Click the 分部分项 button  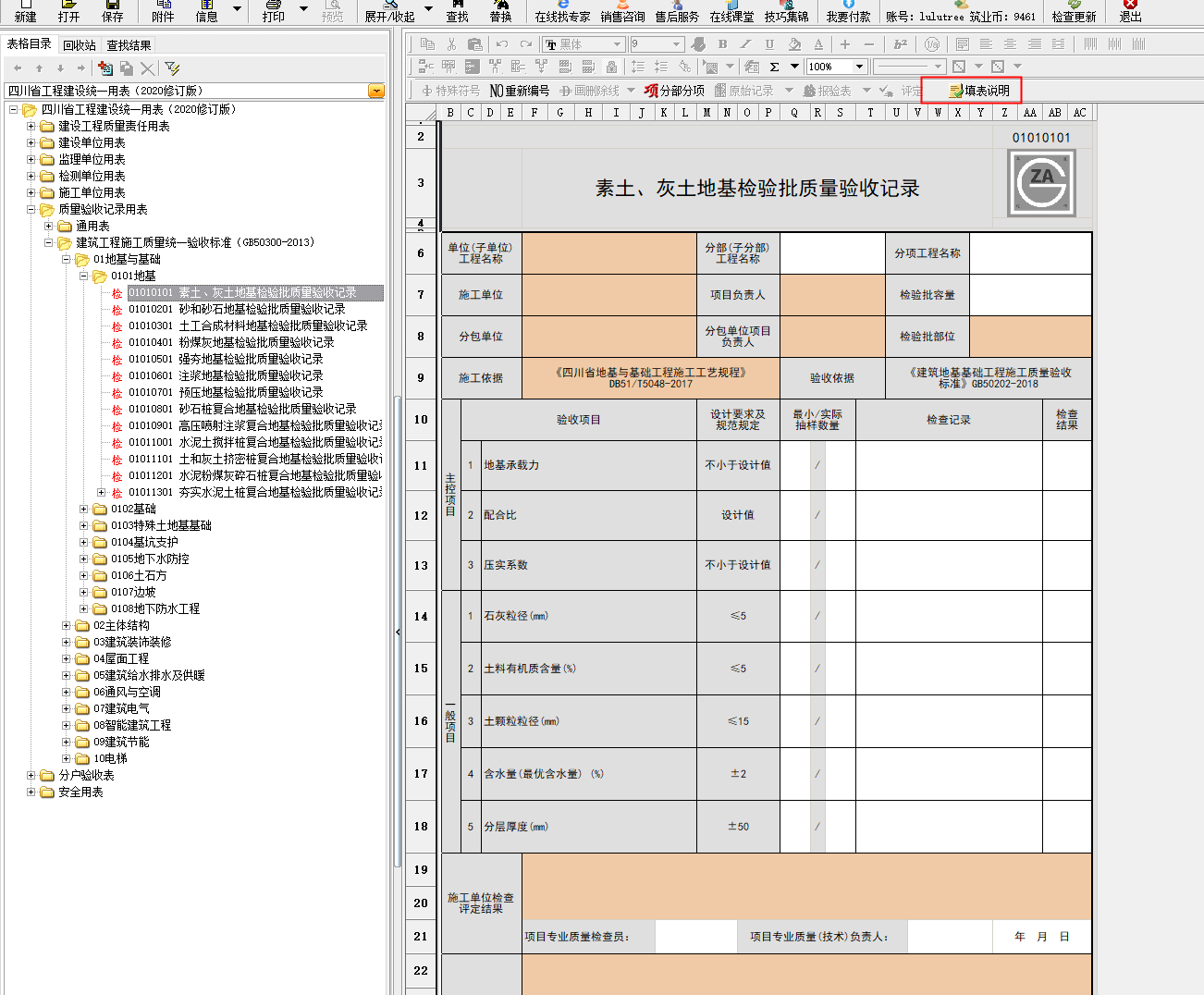(674, 91)
